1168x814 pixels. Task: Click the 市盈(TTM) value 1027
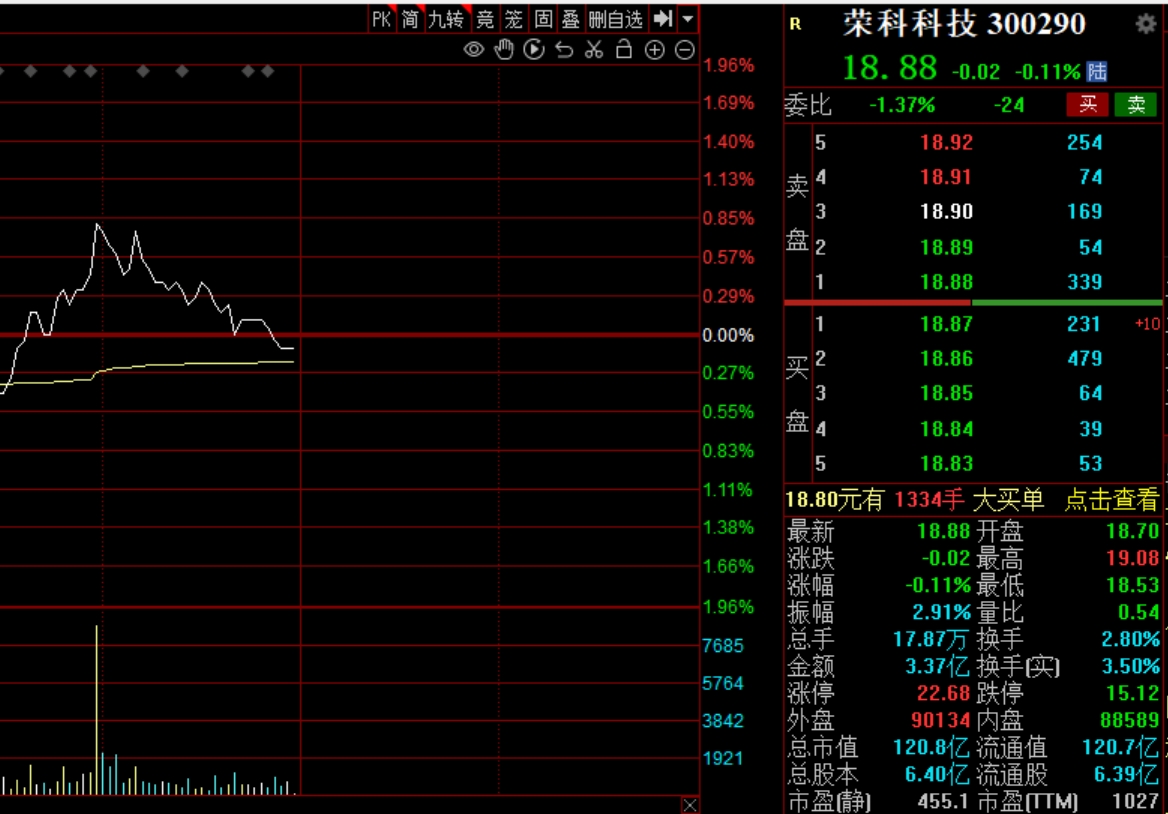pos(1135,801)
